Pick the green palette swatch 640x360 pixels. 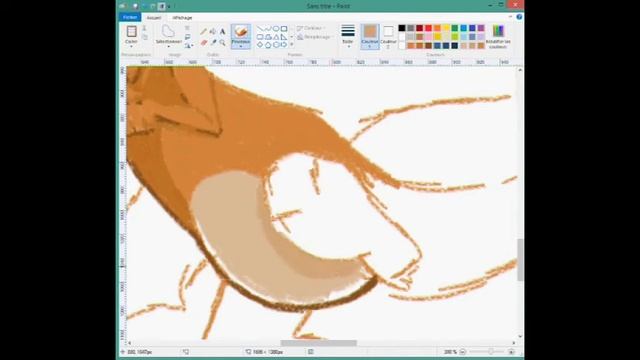click(x=455, y=28)
